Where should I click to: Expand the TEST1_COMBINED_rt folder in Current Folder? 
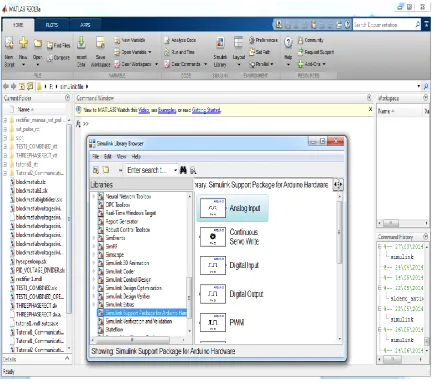(5, 147)
